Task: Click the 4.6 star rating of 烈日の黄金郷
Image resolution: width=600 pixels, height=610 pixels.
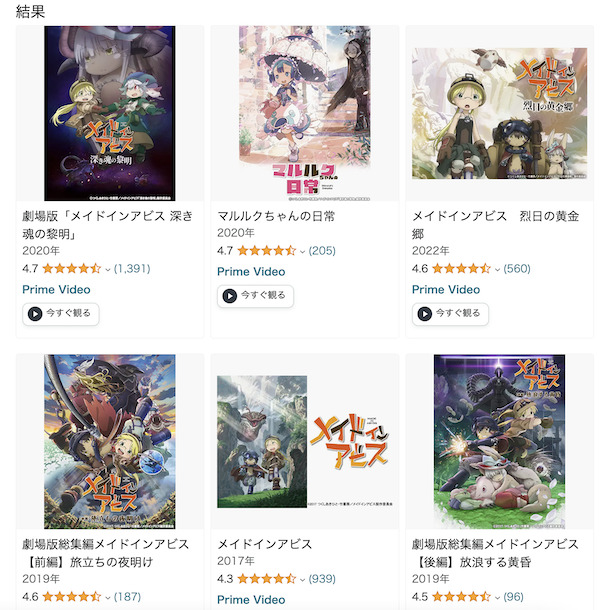Action: click(x=461, y=268)
